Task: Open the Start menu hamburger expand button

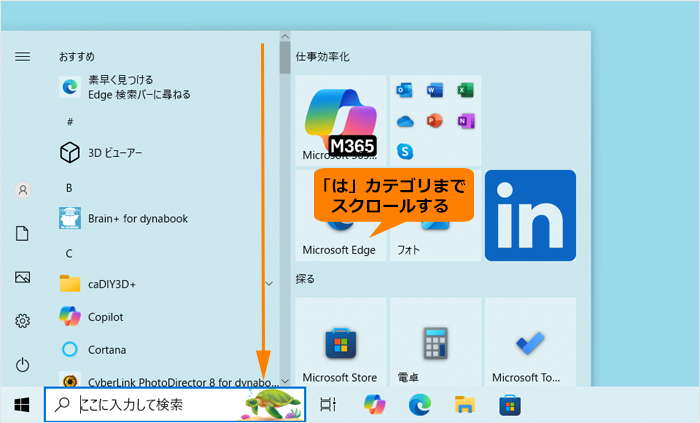Action: tap(23, 57)
